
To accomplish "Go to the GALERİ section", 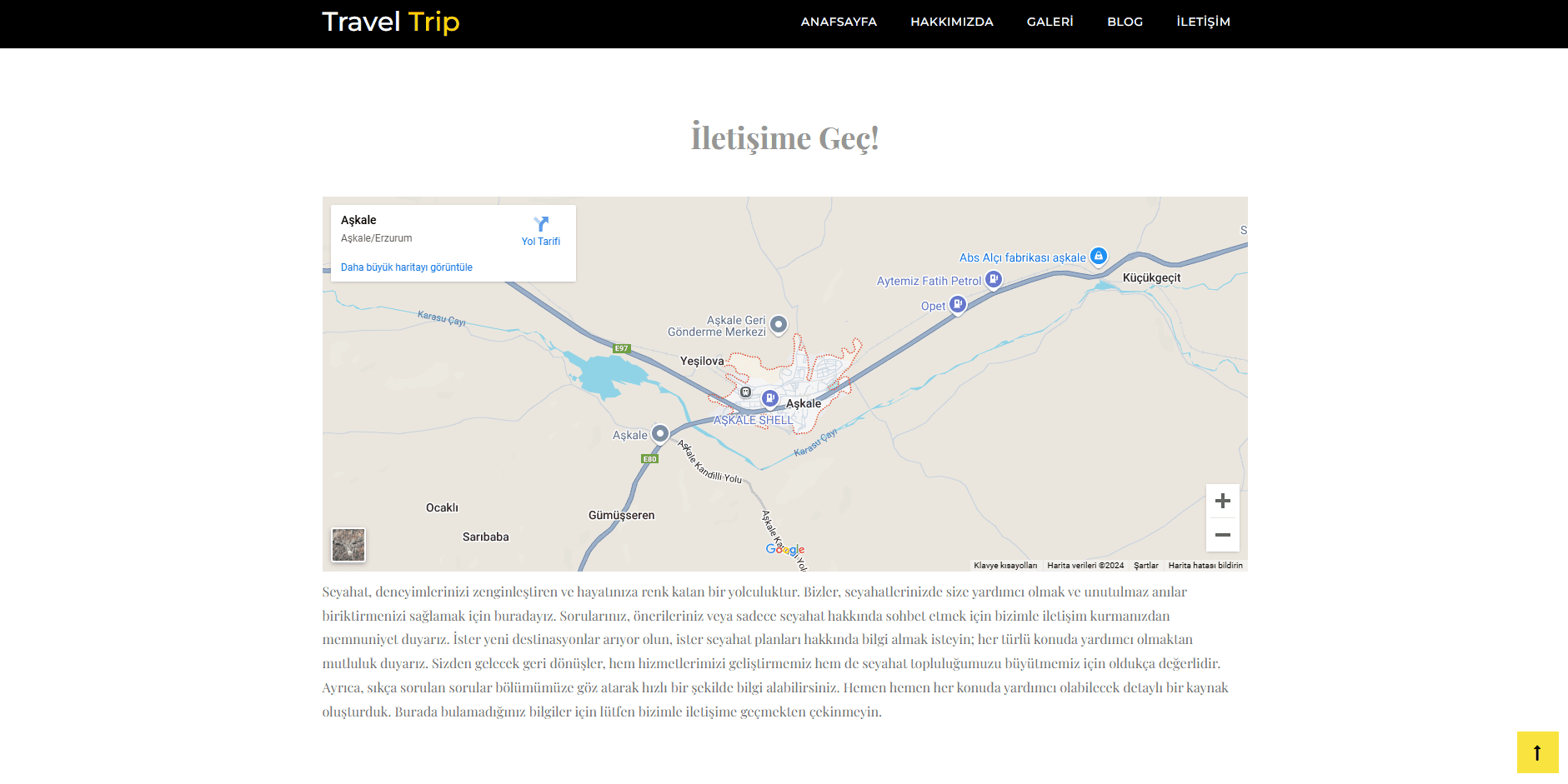I will 1050,22.
